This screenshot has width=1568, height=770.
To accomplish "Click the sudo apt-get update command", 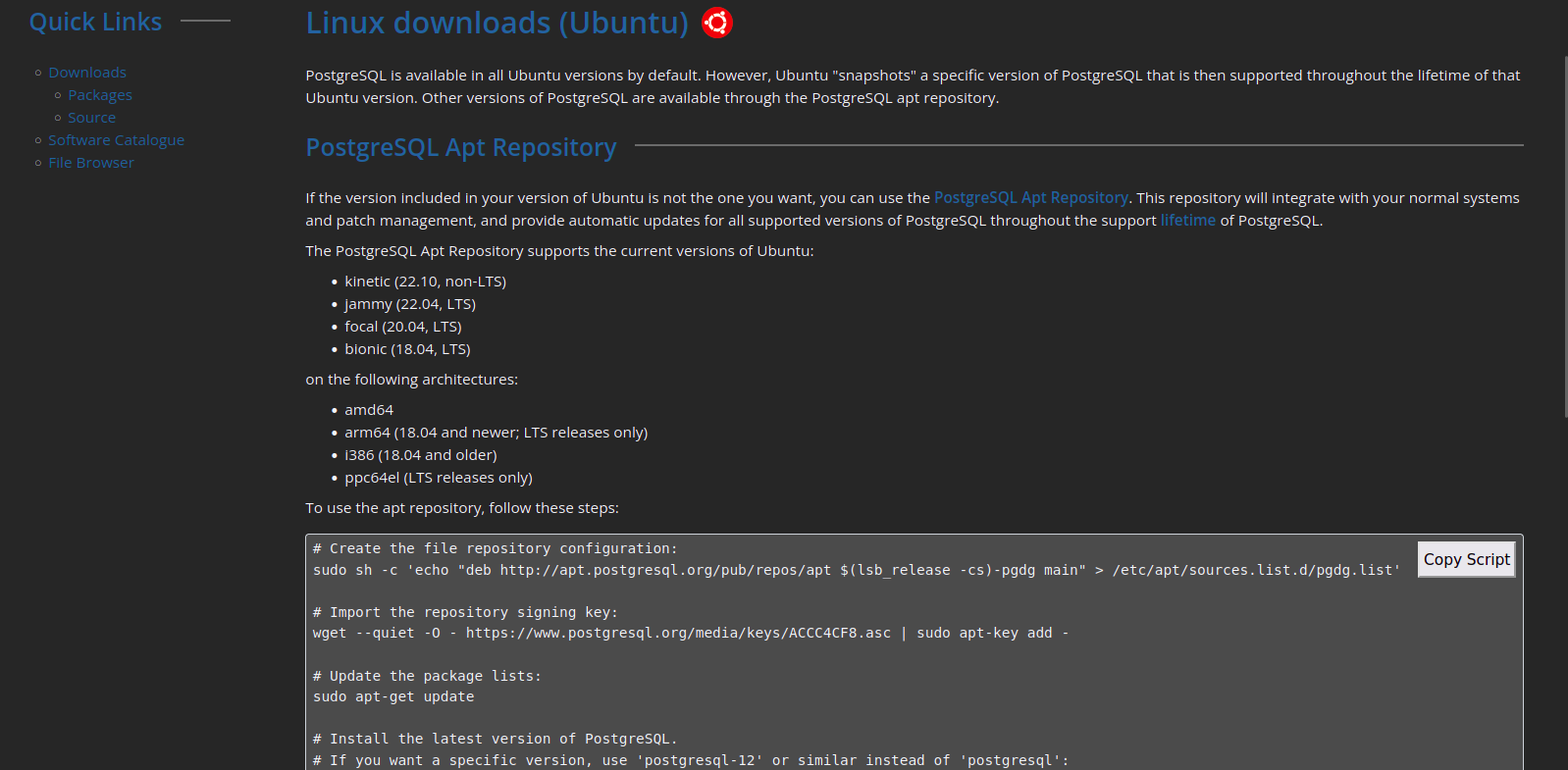I will (x=393, y=696).
